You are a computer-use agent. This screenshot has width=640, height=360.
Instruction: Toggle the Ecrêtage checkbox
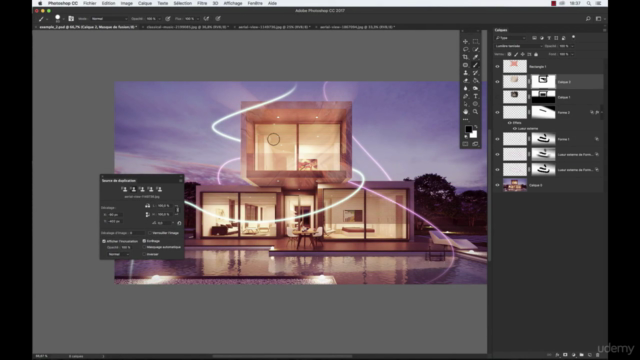pyautogui.click(x=144, y=241)
